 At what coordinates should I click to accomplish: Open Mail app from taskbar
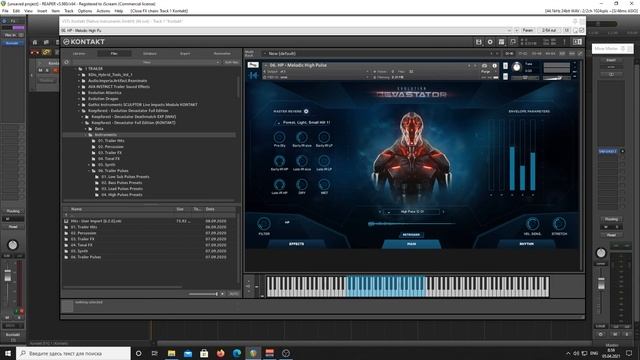click(188, 353)
